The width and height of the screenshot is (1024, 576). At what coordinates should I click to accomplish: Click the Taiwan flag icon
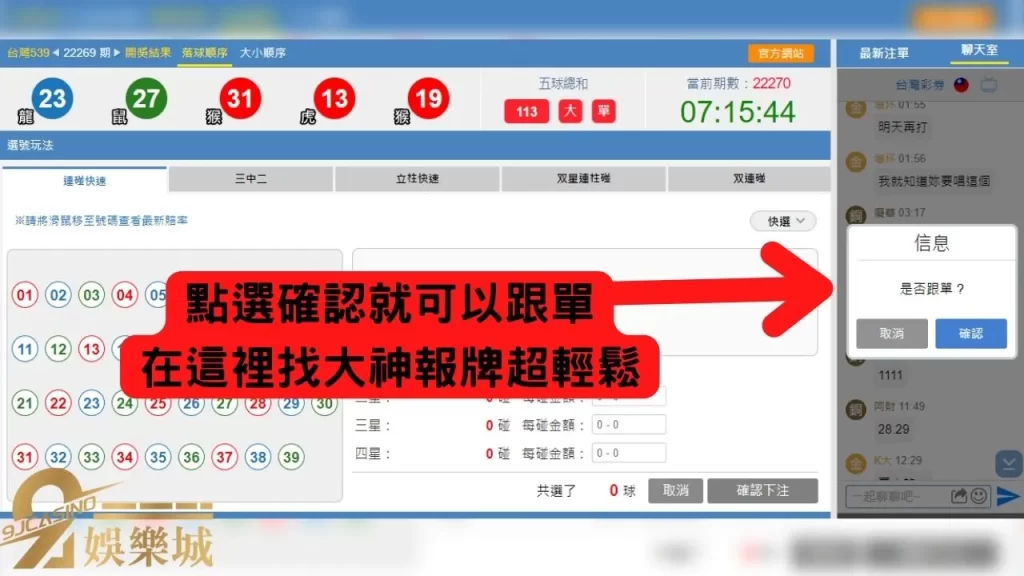(x=961, y=85)
